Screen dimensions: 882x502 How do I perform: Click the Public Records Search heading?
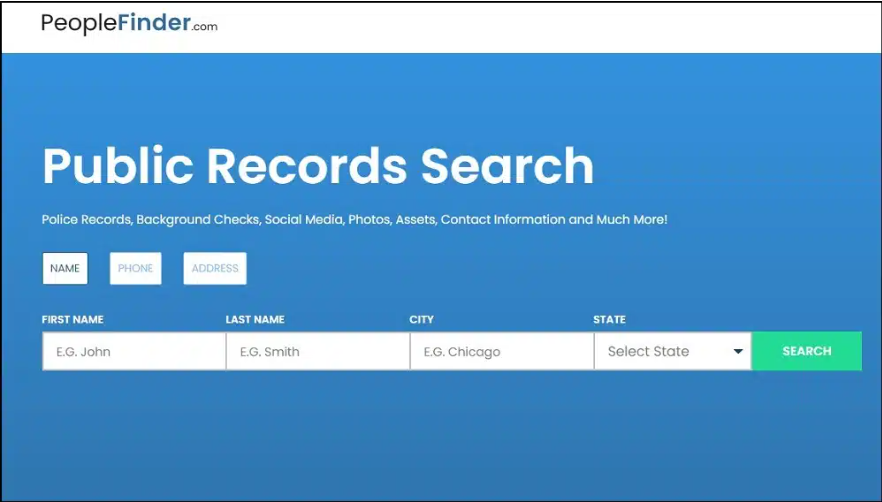click(318, 167)
